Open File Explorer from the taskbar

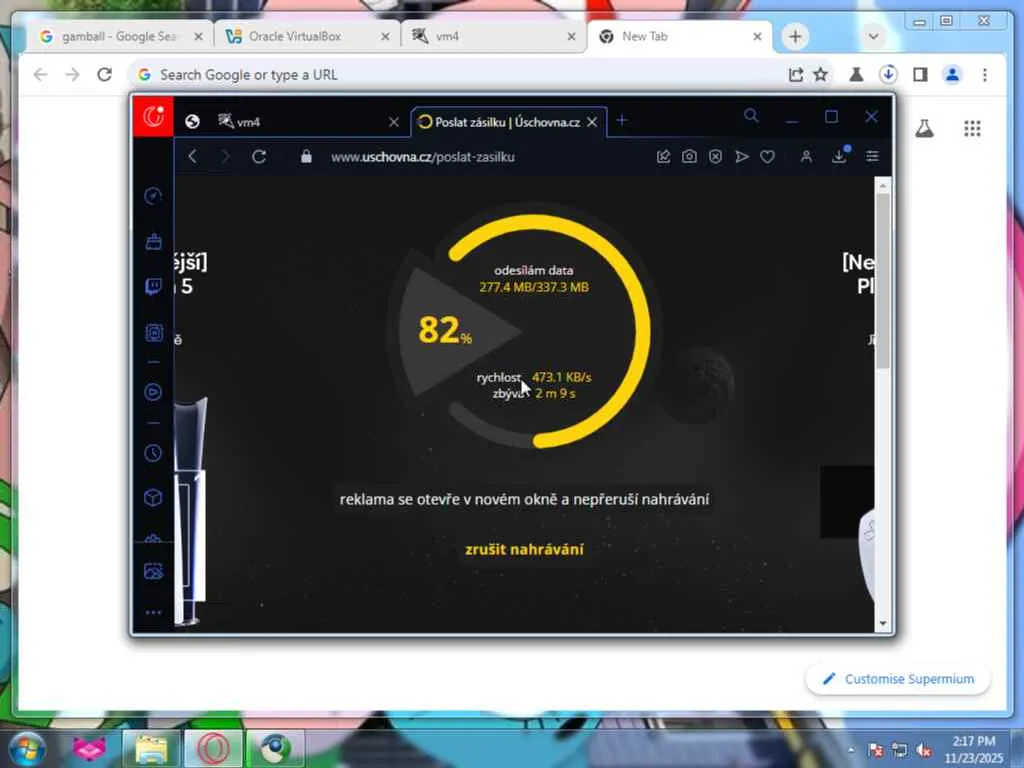point(152,749)
